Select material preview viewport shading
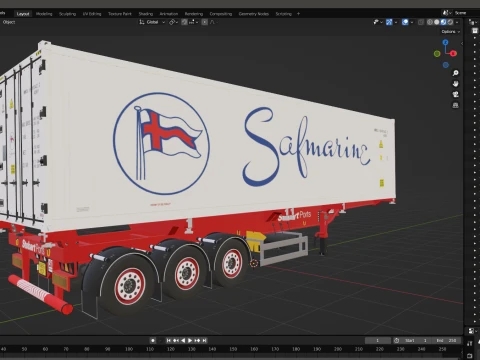The height and width of the screenshot is (360, 480). pos(443,22)
